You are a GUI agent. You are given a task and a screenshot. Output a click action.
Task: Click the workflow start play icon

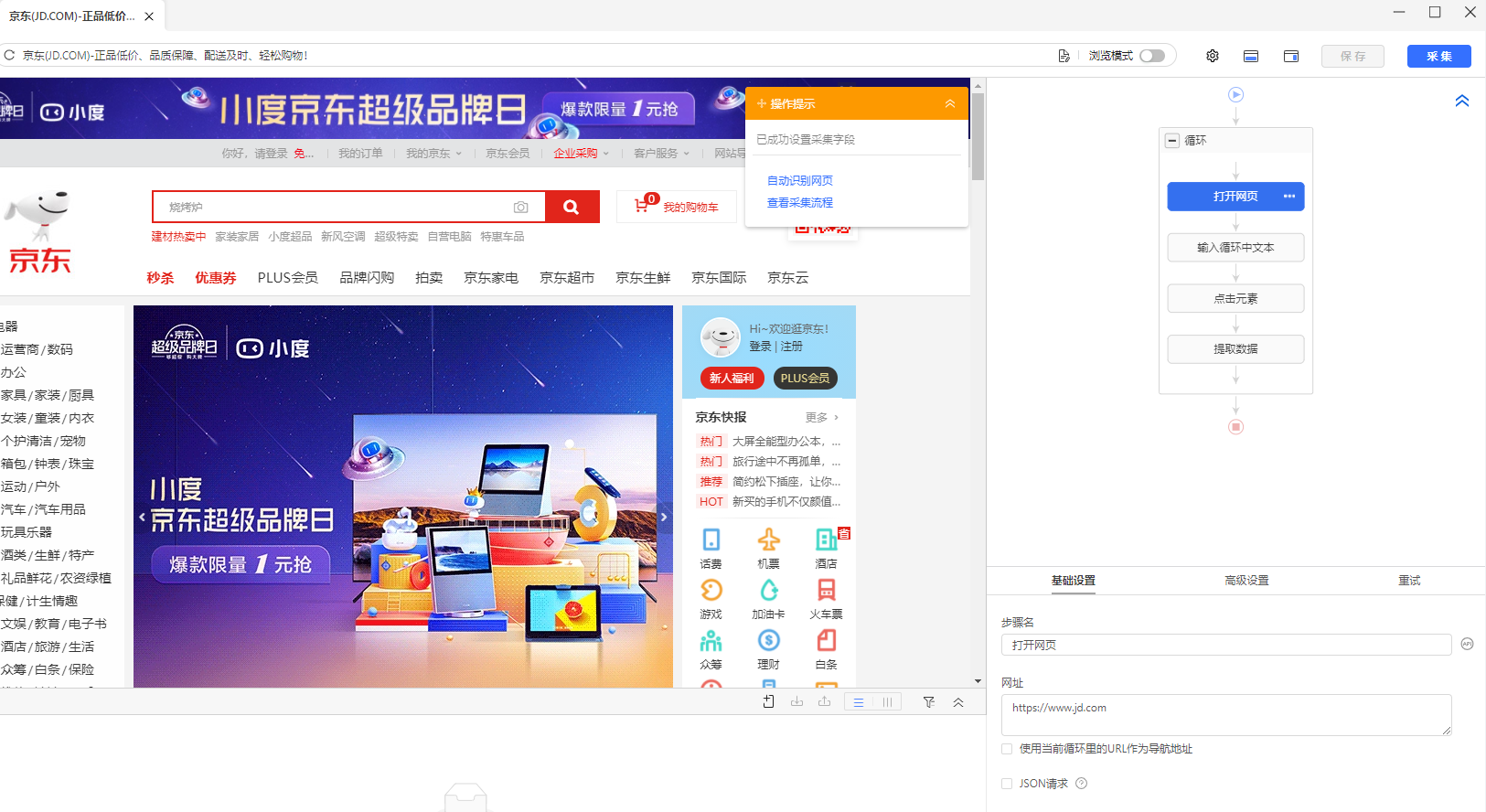pos(1235,94)
